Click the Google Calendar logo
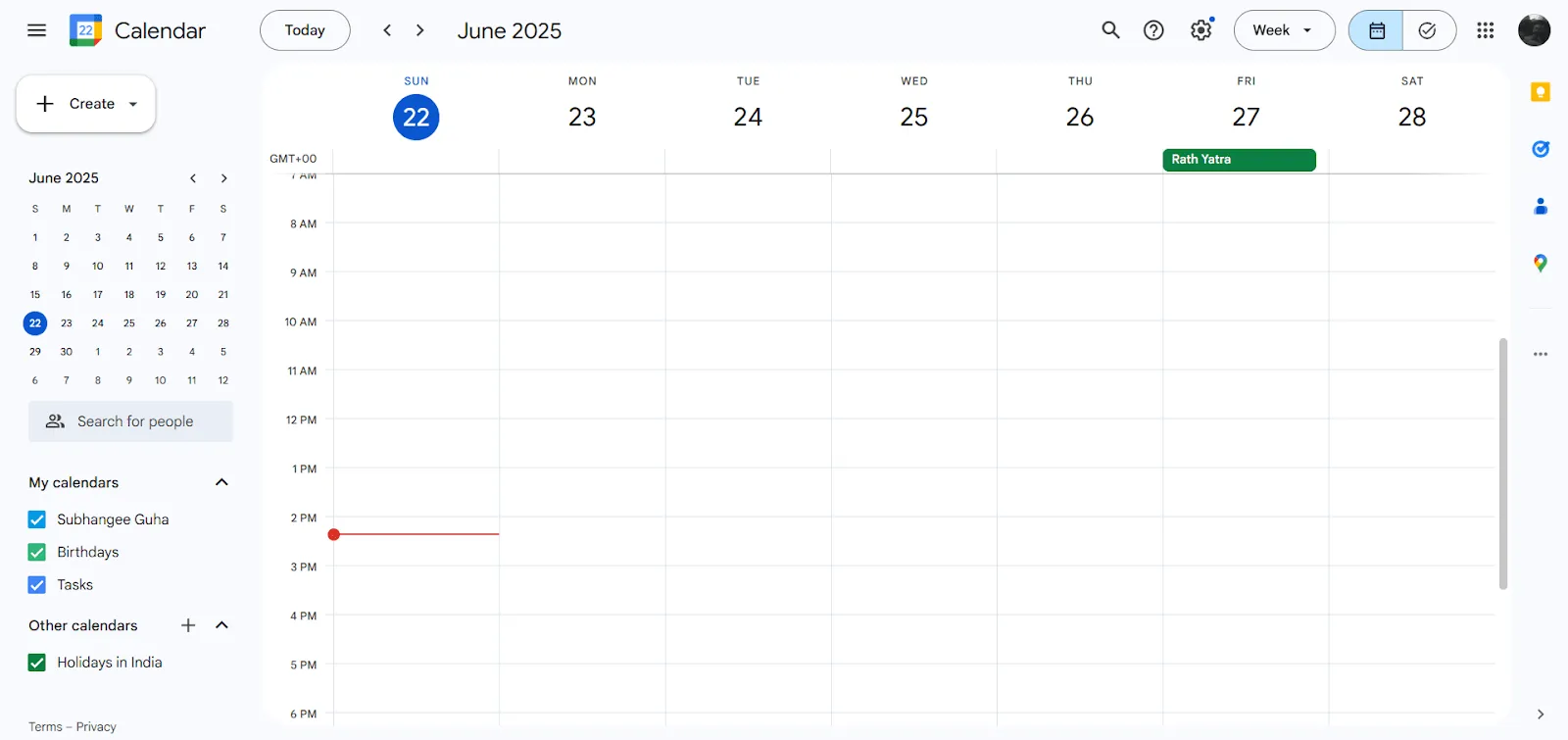Viewport: 1568px width, 740px height. (85, 30)
